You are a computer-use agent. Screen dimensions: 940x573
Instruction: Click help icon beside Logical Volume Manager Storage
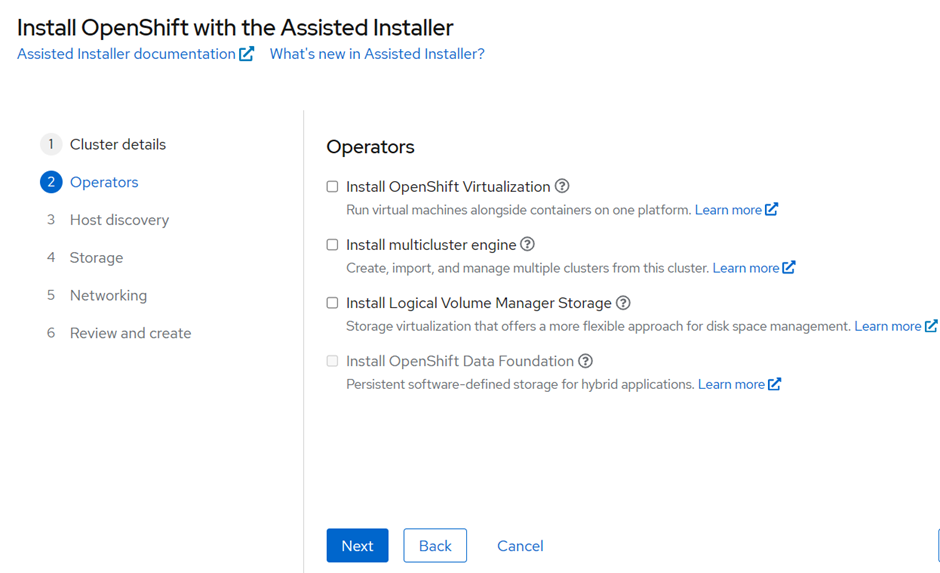point(623,303)
